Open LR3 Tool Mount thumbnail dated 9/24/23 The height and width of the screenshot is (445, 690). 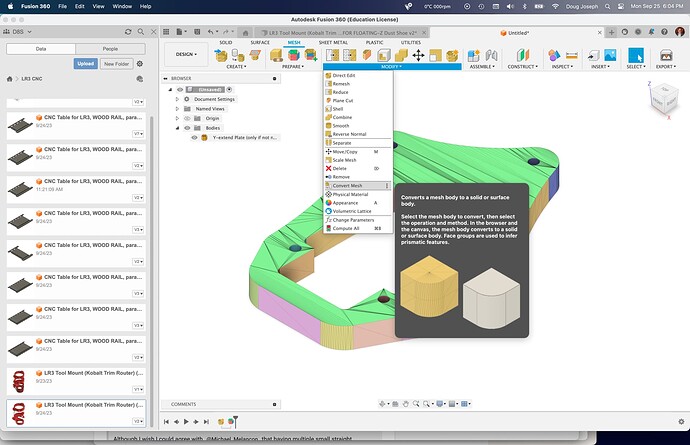18,413
